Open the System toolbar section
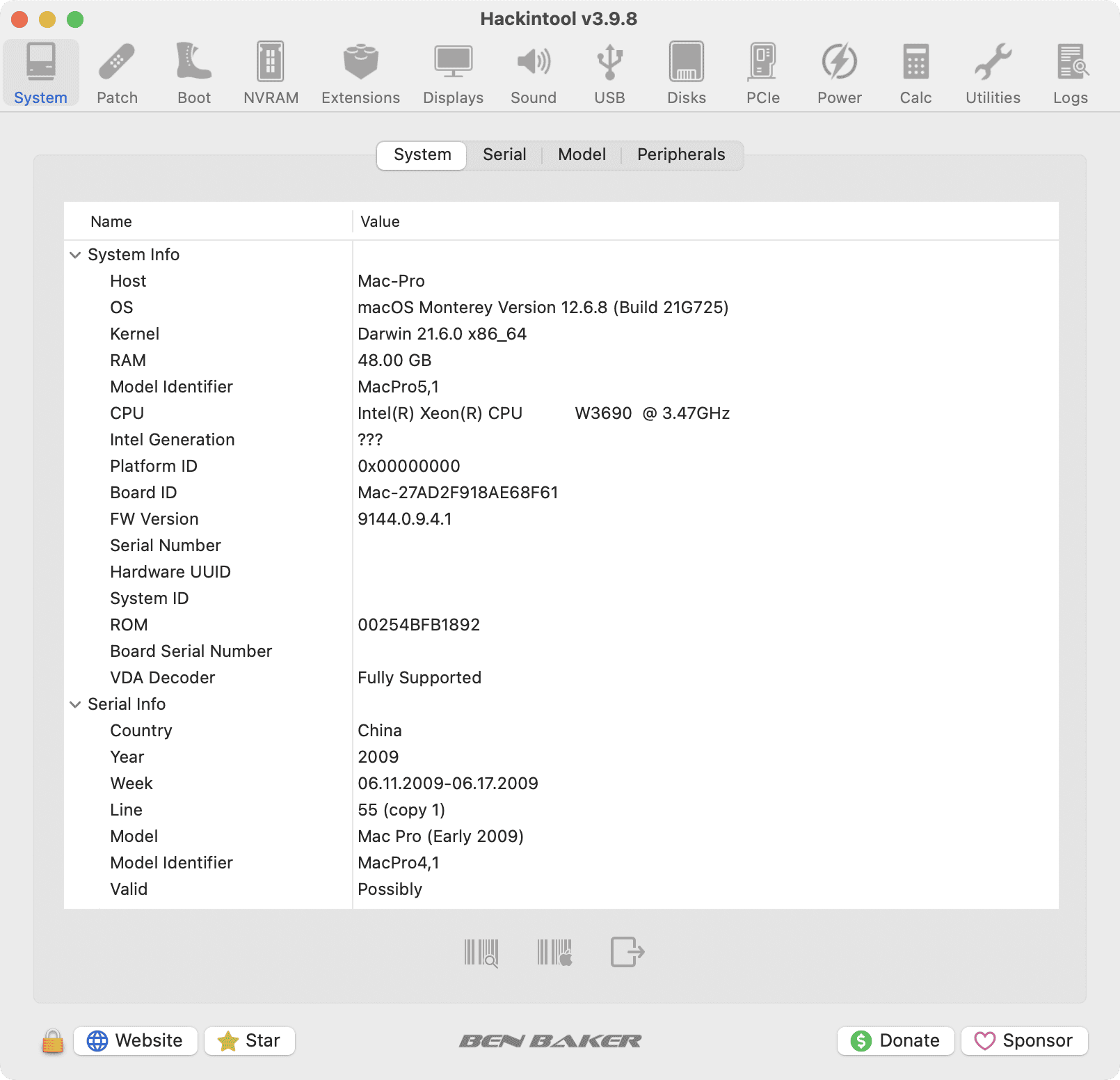The width and height of the screenshot is (1120, 1080). [x=41, y=73]
